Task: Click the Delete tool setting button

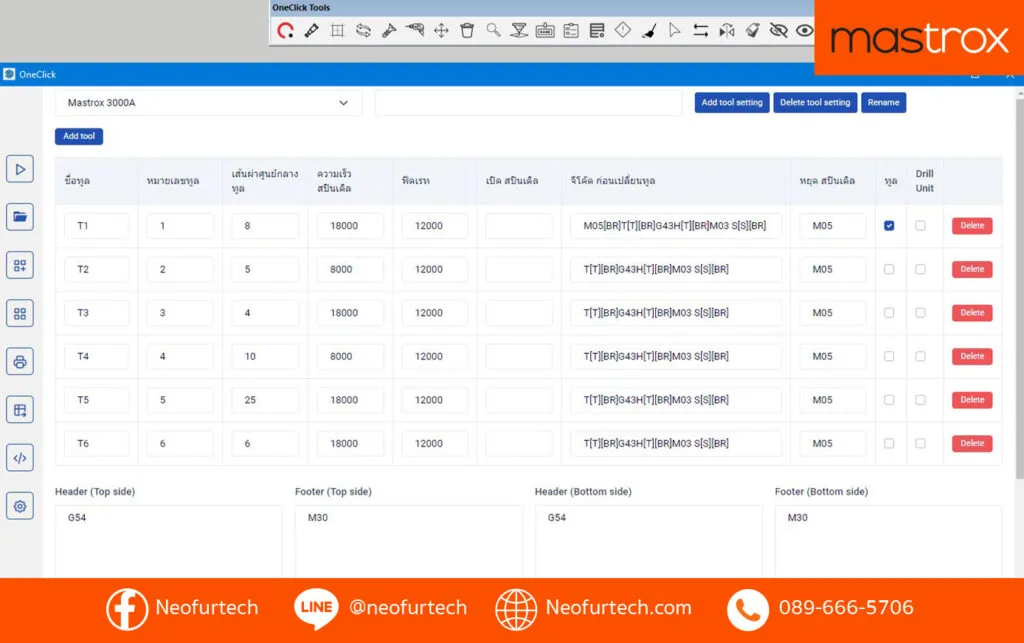Action: click(x=815, y=102)
